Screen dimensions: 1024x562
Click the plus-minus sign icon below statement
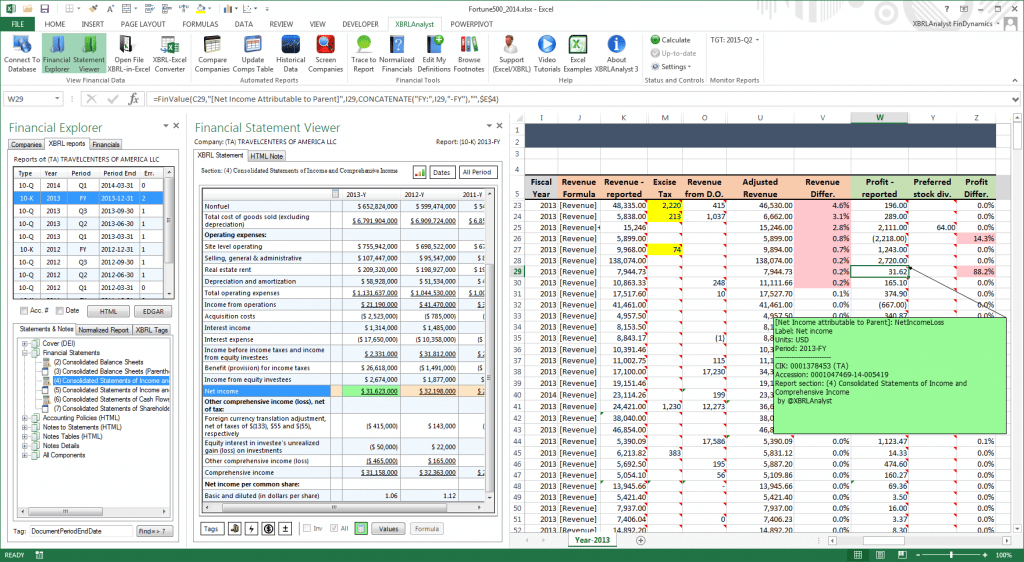tap(285, 529)
